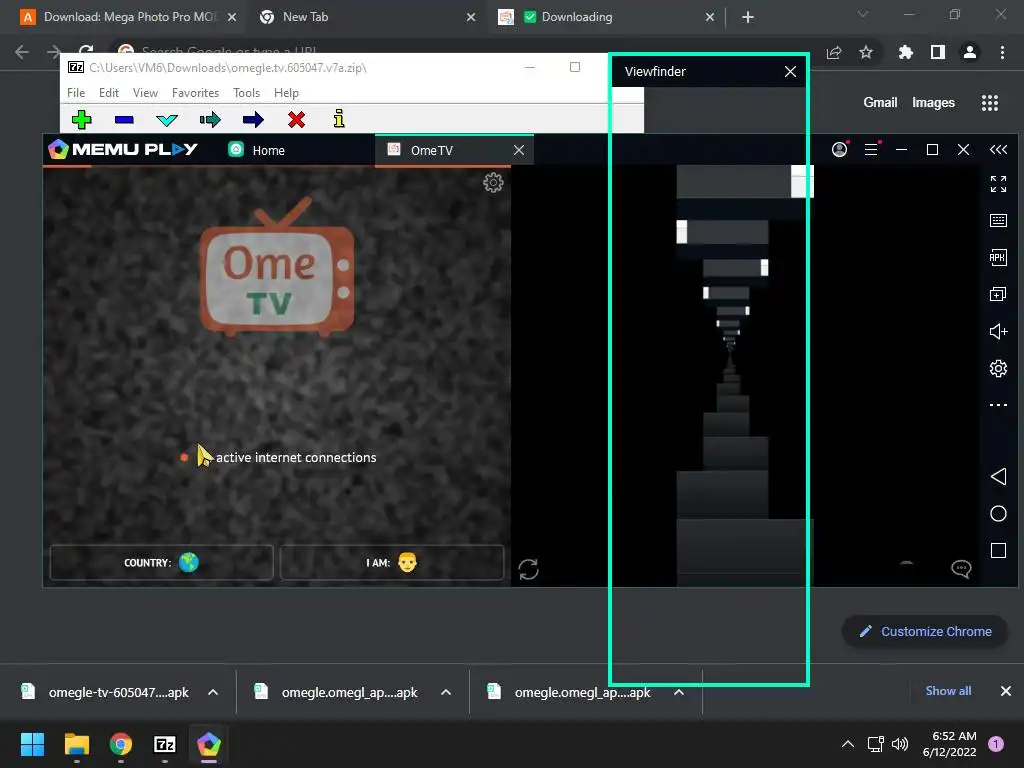Click the OmeTV refresh camera icon
Viewport: 1024px width, 768px height.
pyautogui.click(x=528, y=569)
